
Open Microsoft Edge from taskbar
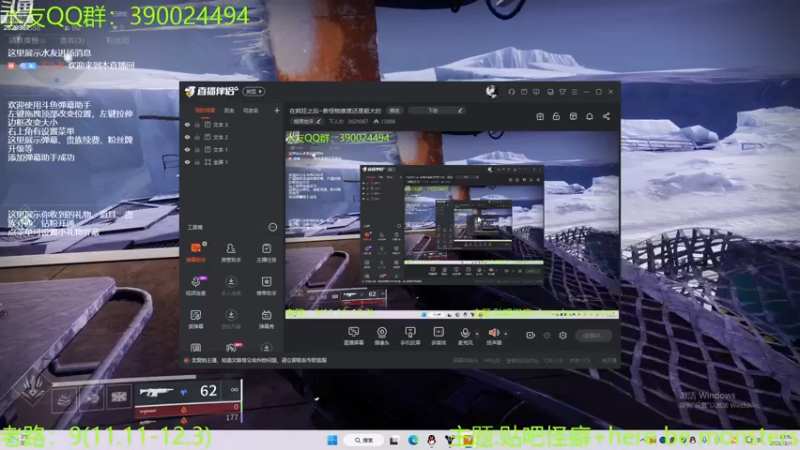413,440
